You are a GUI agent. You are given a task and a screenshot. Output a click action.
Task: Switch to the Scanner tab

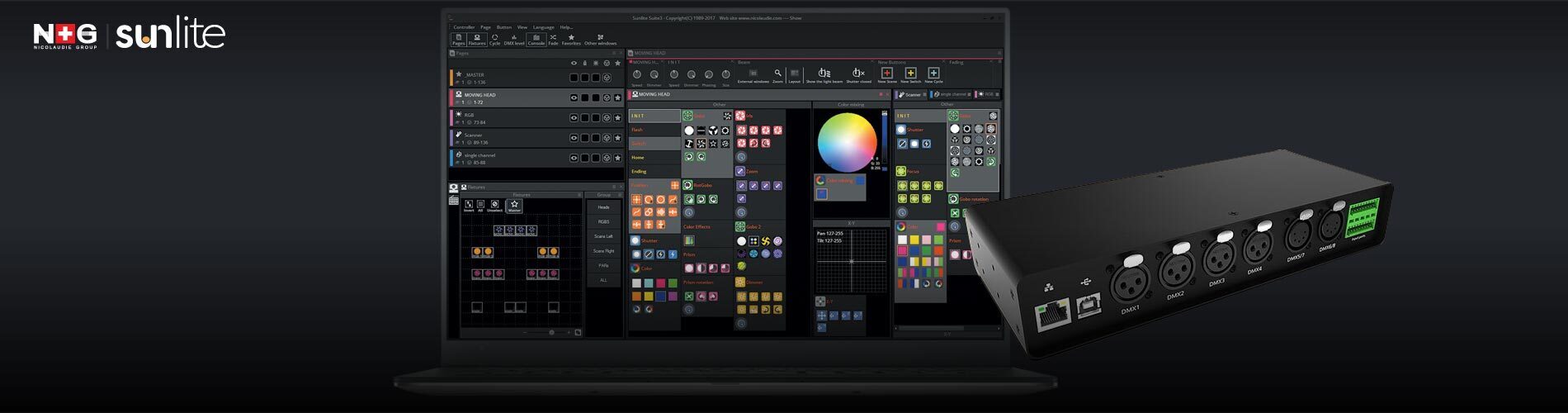pos(912,94)
